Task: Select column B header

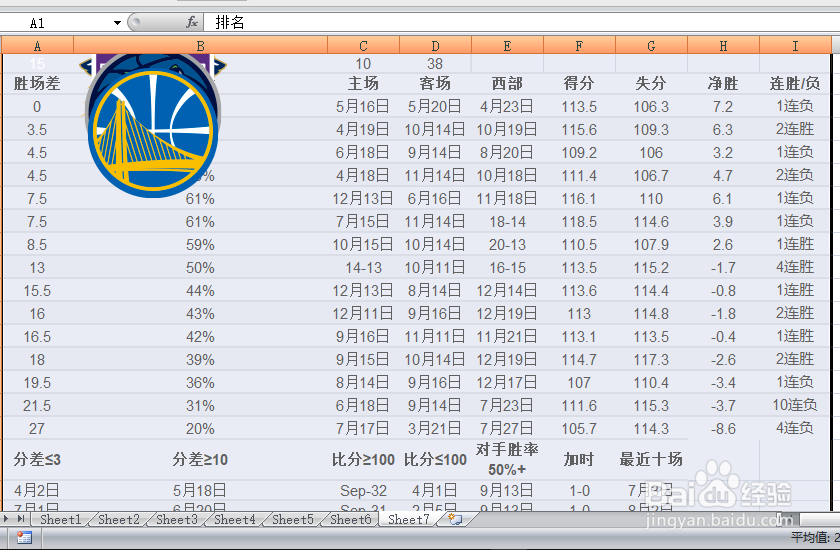Action: coord(200,46)
